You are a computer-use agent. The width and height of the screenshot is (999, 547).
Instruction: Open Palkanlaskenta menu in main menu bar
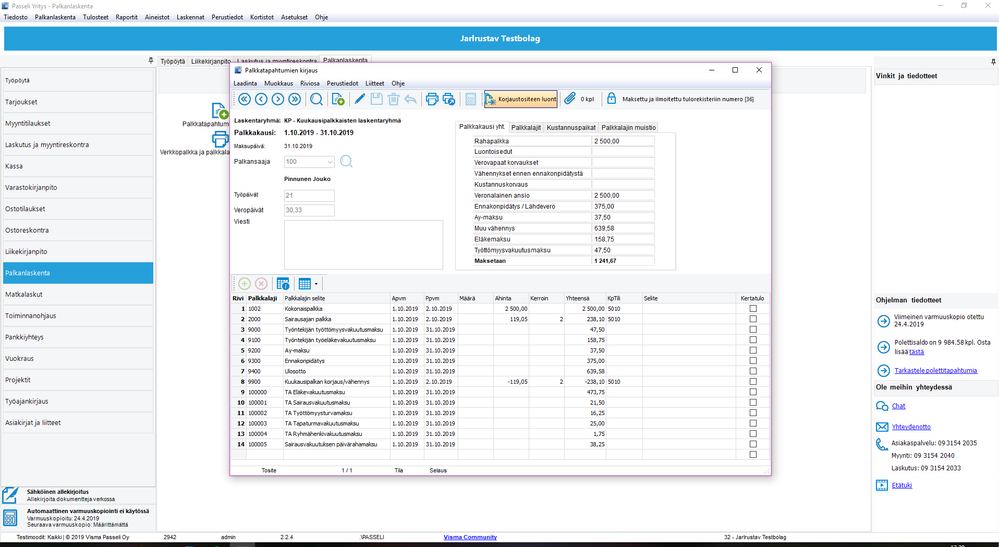pyautogui.click(x=55, y=17)
